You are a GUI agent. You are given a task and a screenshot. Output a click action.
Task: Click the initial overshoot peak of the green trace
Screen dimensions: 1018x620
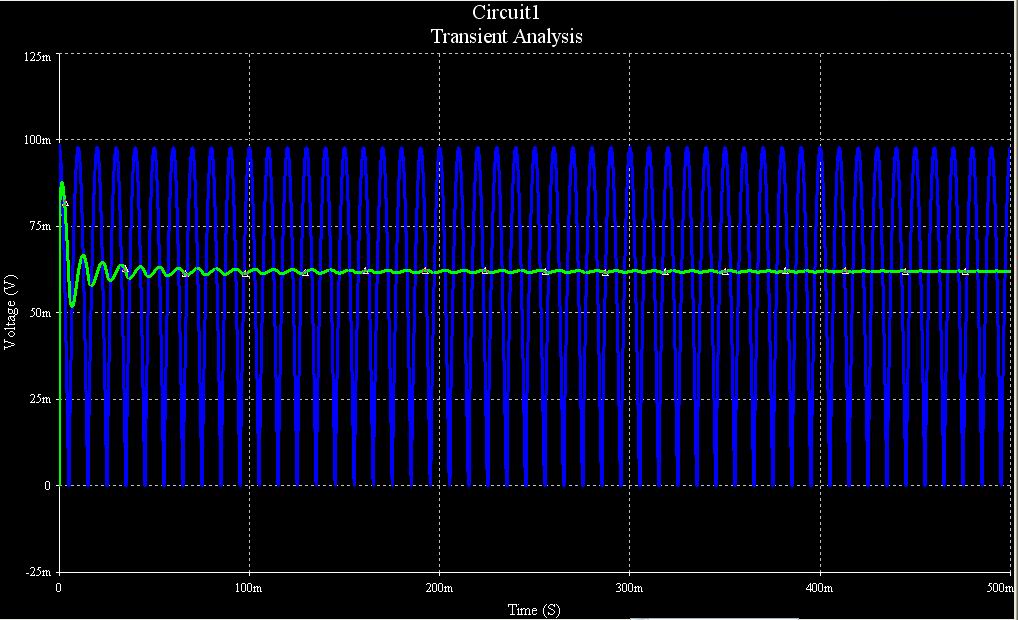62,184
